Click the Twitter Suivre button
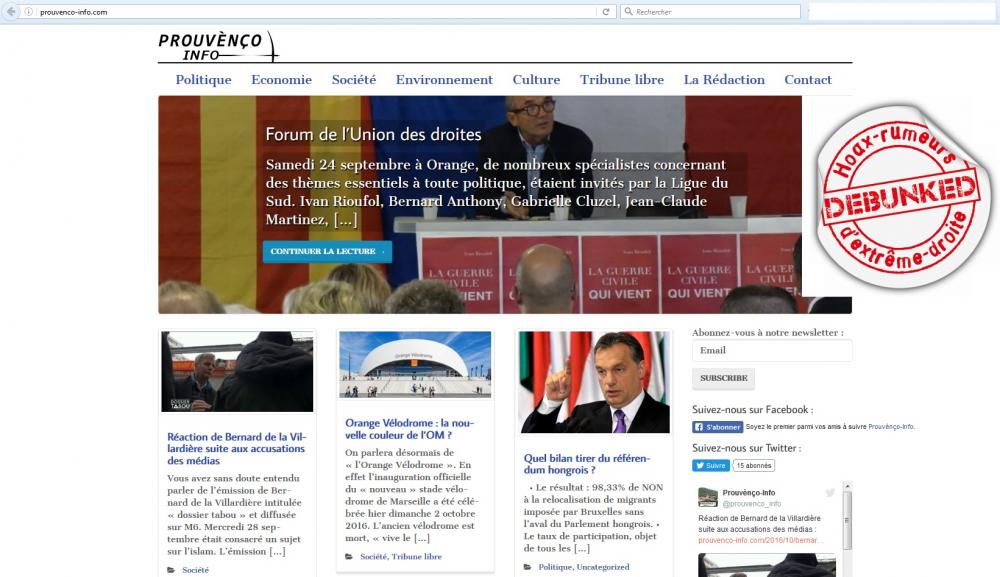The height and width of the screenshot is (577, 1000). click(x=711, y=465)
